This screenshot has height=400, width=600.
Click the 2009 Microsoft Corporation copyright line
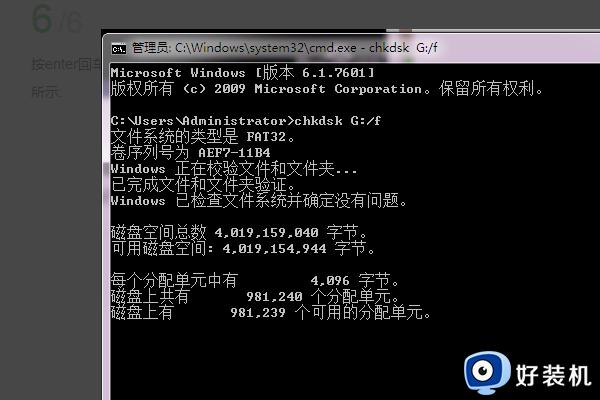[x=326, y=88]
